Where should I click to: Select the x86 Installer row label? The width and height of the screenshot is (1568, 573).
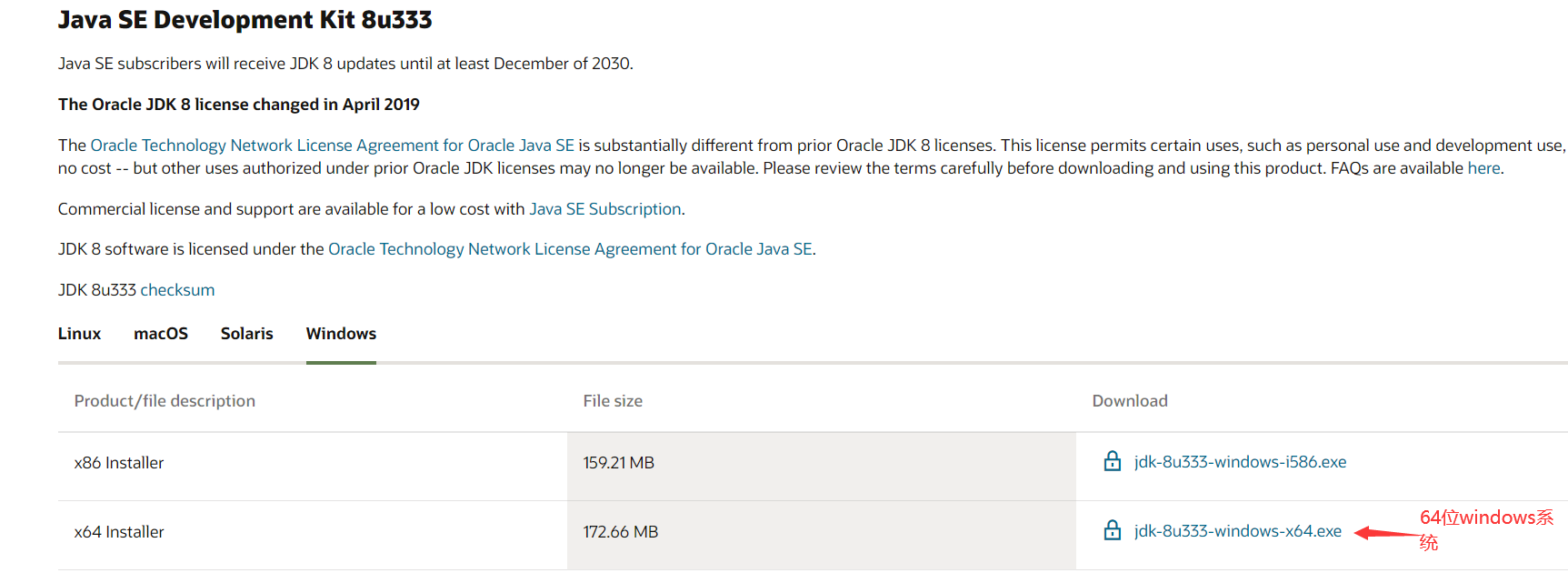[x=119, y=463]
